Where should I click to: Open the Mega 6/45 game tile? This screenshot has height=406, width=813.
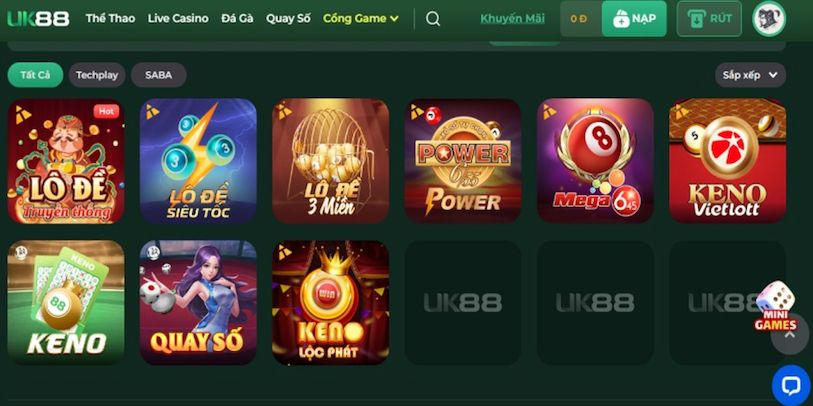pos(595,161)
